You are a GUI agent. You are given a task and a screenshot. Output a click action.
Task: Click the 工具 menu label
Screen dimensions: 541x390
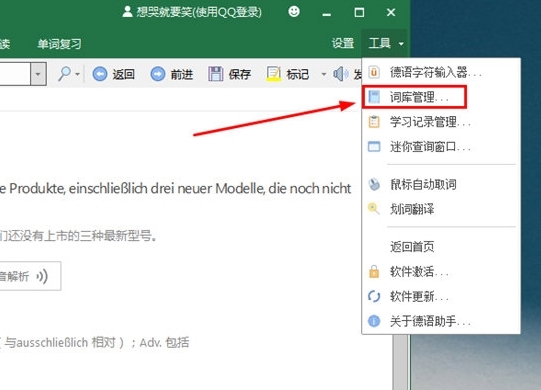coord(380,43)
